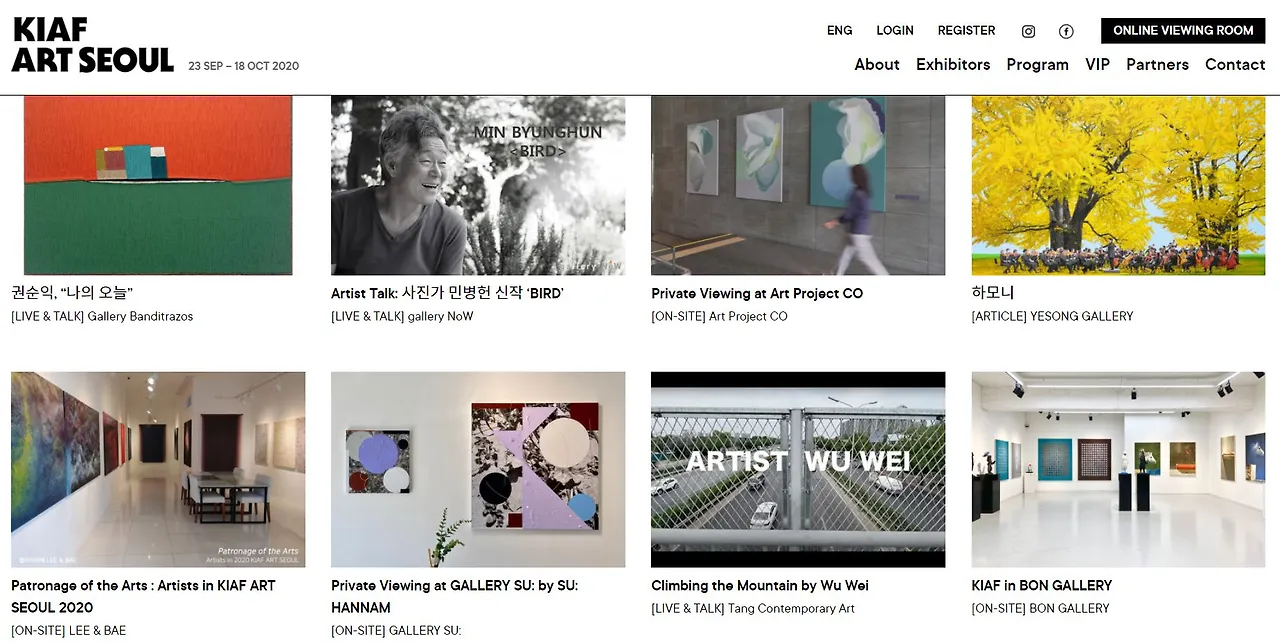Open the LOGIN page

[x=895, y=30]
